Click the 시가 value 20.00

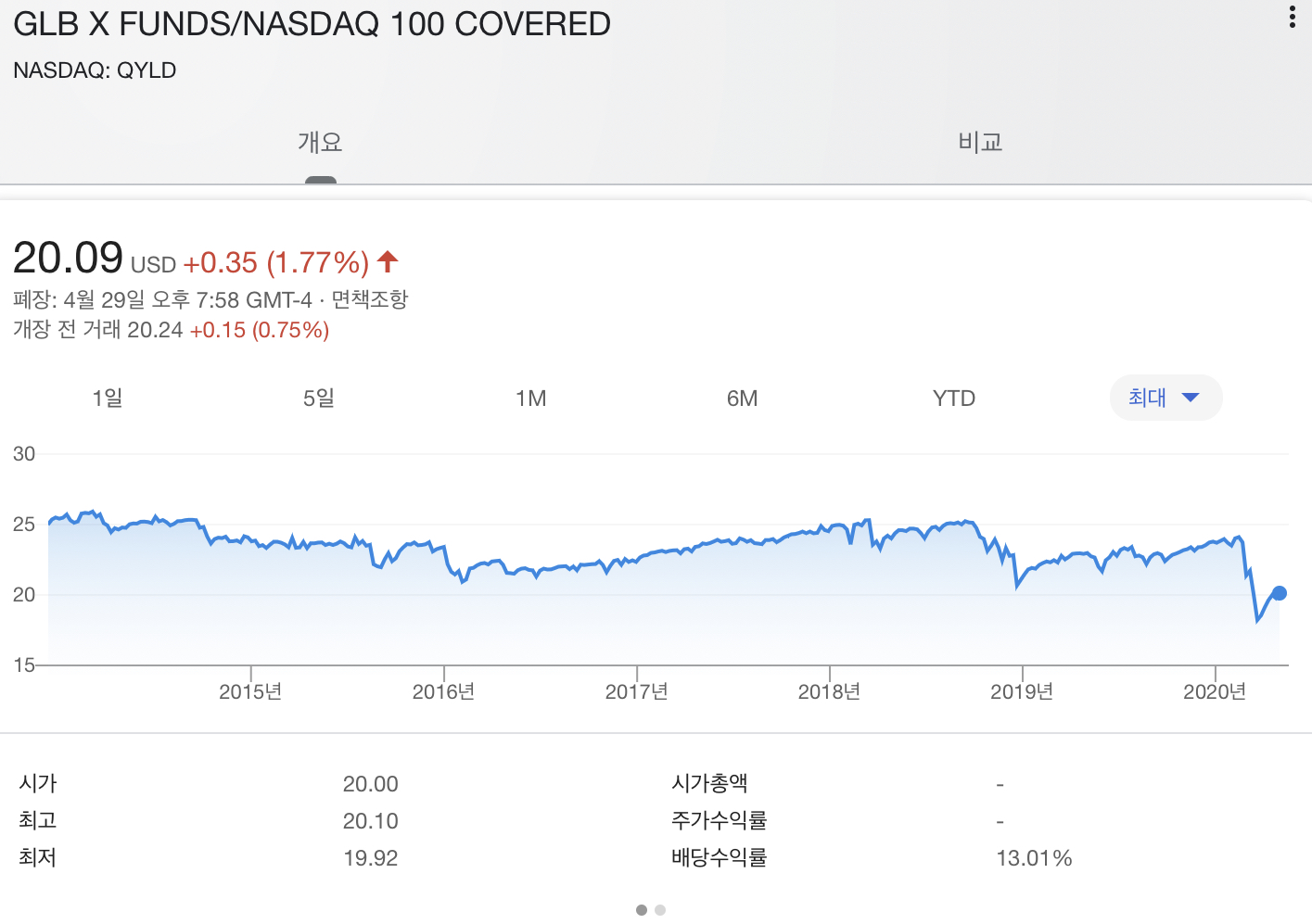click(371, 784)
